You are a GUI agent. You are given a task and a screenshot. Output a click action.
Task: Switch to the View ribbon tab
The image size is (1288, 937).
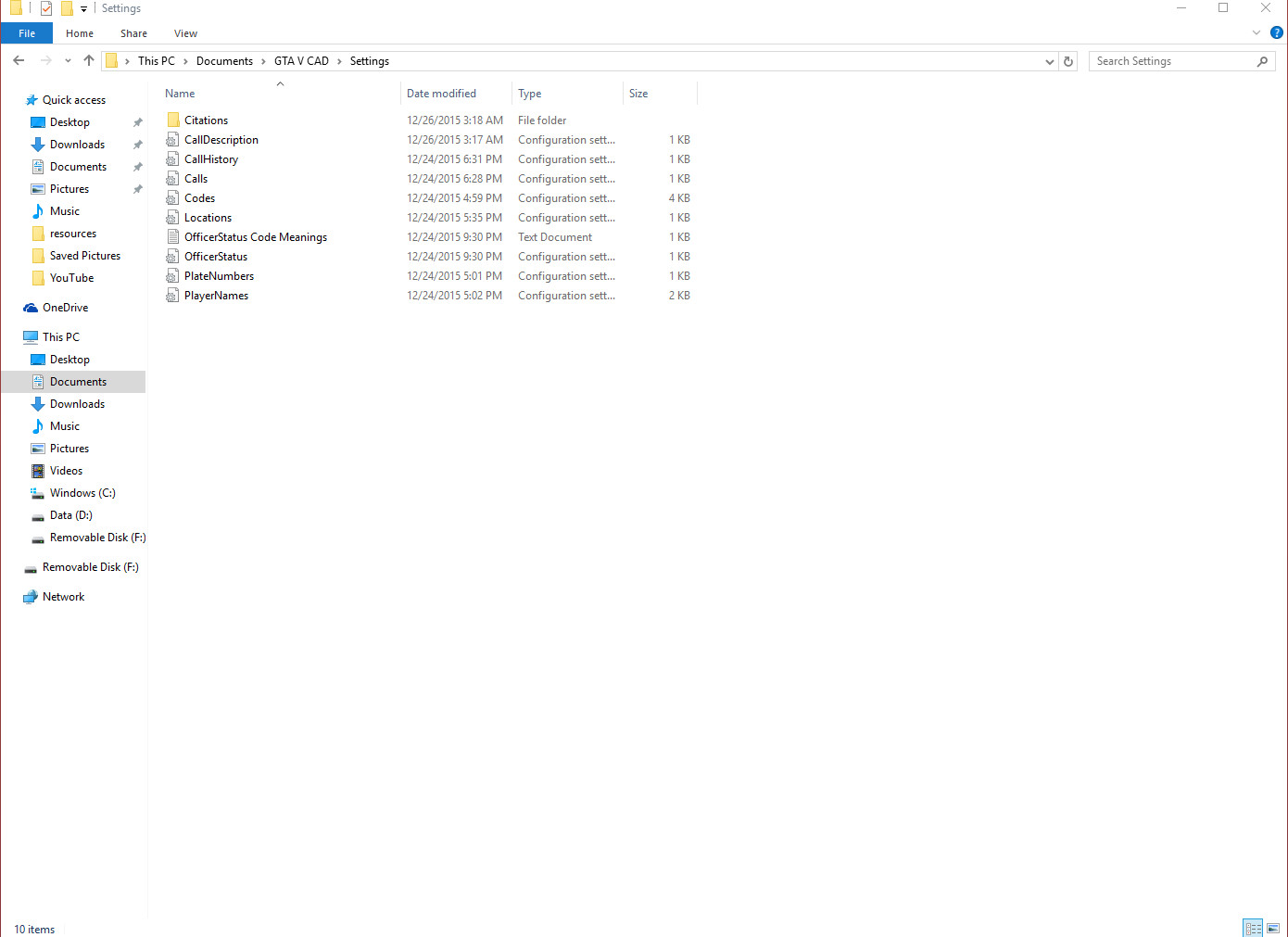pyautogui.click(x=185, y=33)
